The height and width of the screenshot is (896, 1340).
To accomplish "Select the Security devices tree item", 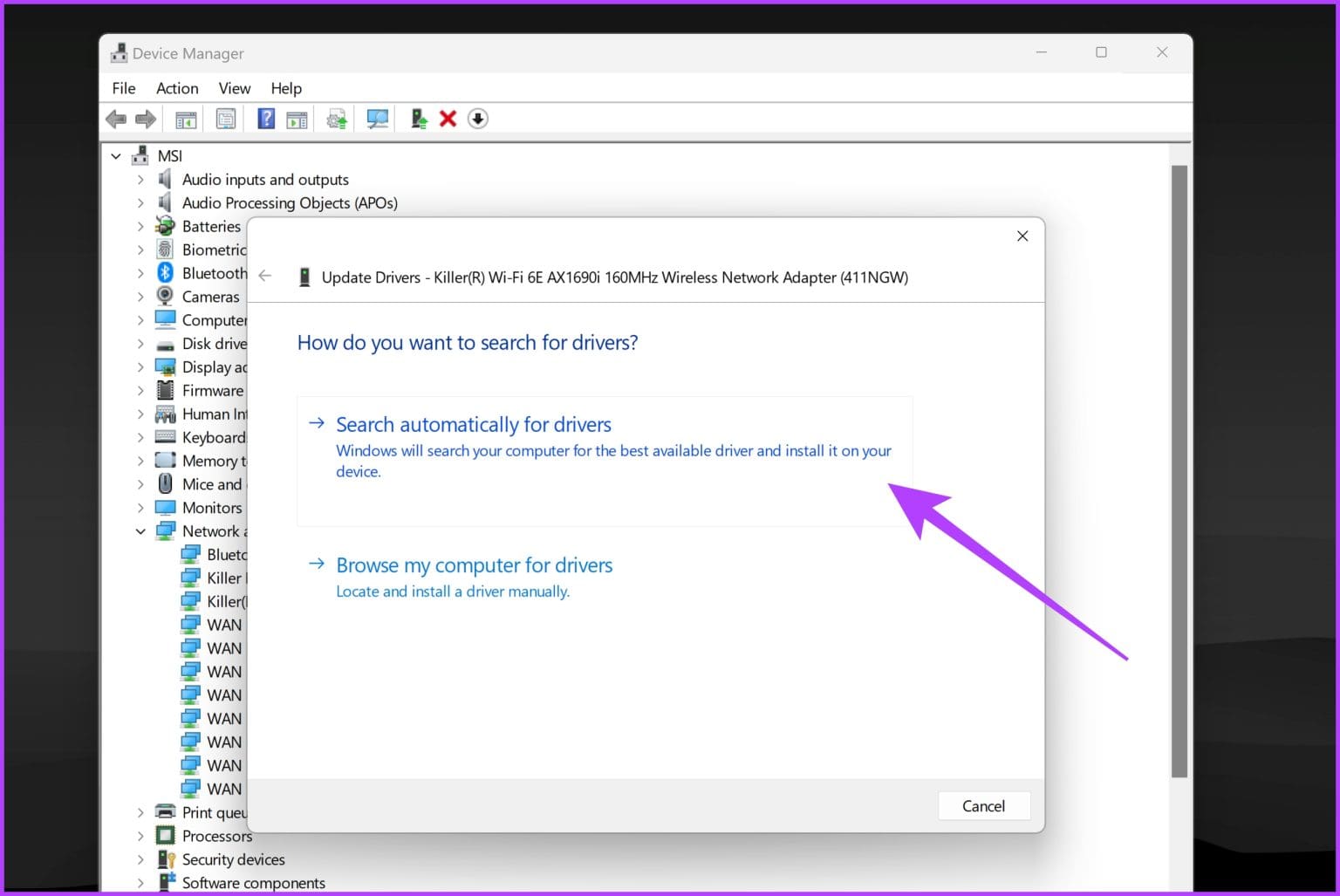I will coord(233,859).
